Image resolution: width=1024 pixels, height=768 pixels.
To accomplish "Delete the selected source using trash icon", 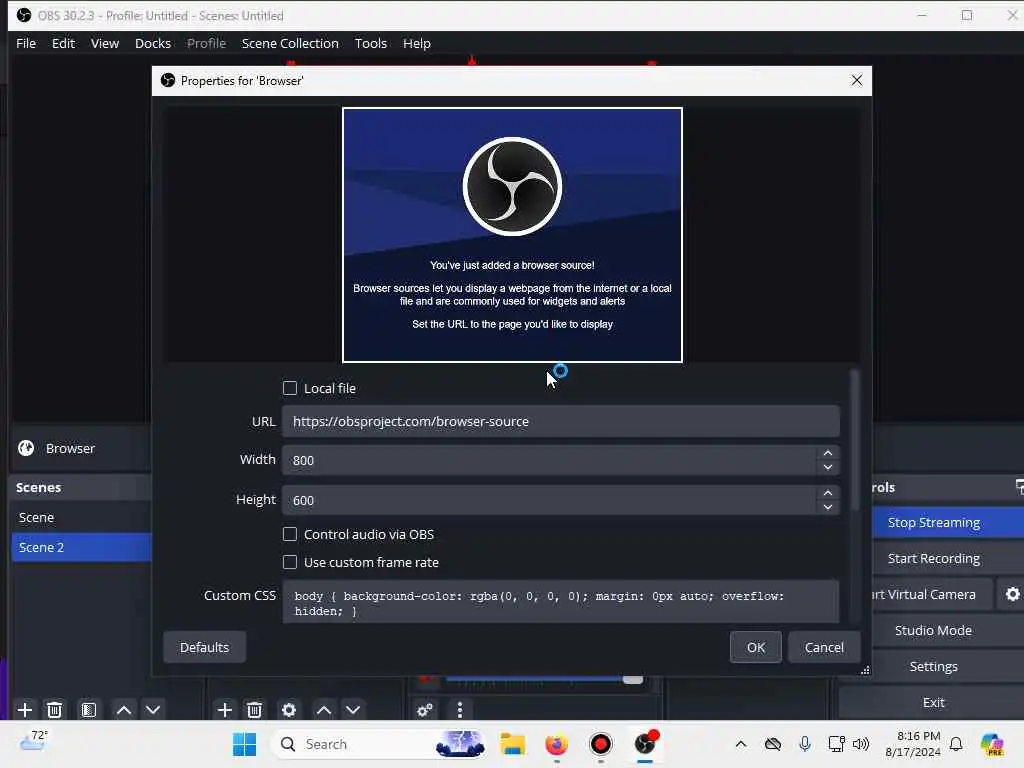I will tap(254, 710).
